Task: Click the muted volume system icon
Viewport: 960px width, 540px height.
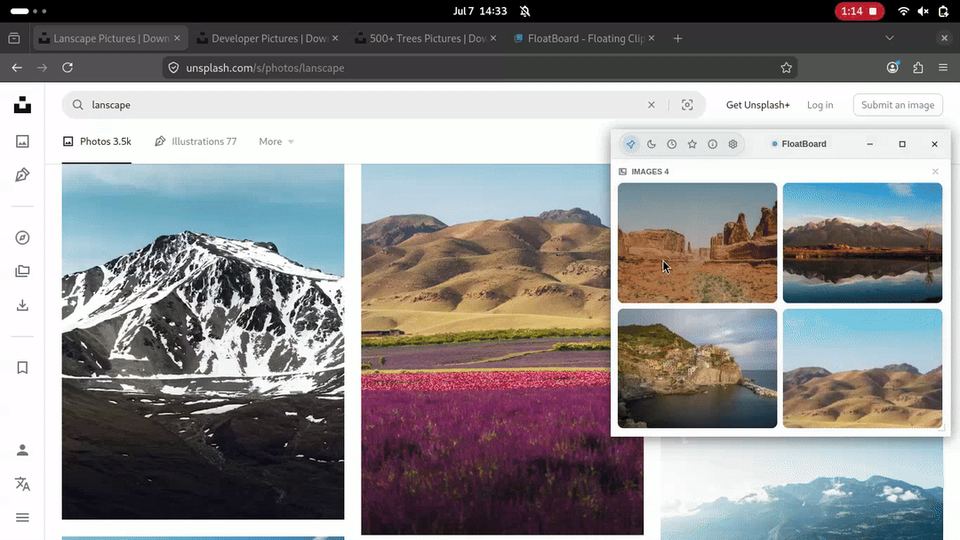Action: pyautogui.click(x=923, y=11)
